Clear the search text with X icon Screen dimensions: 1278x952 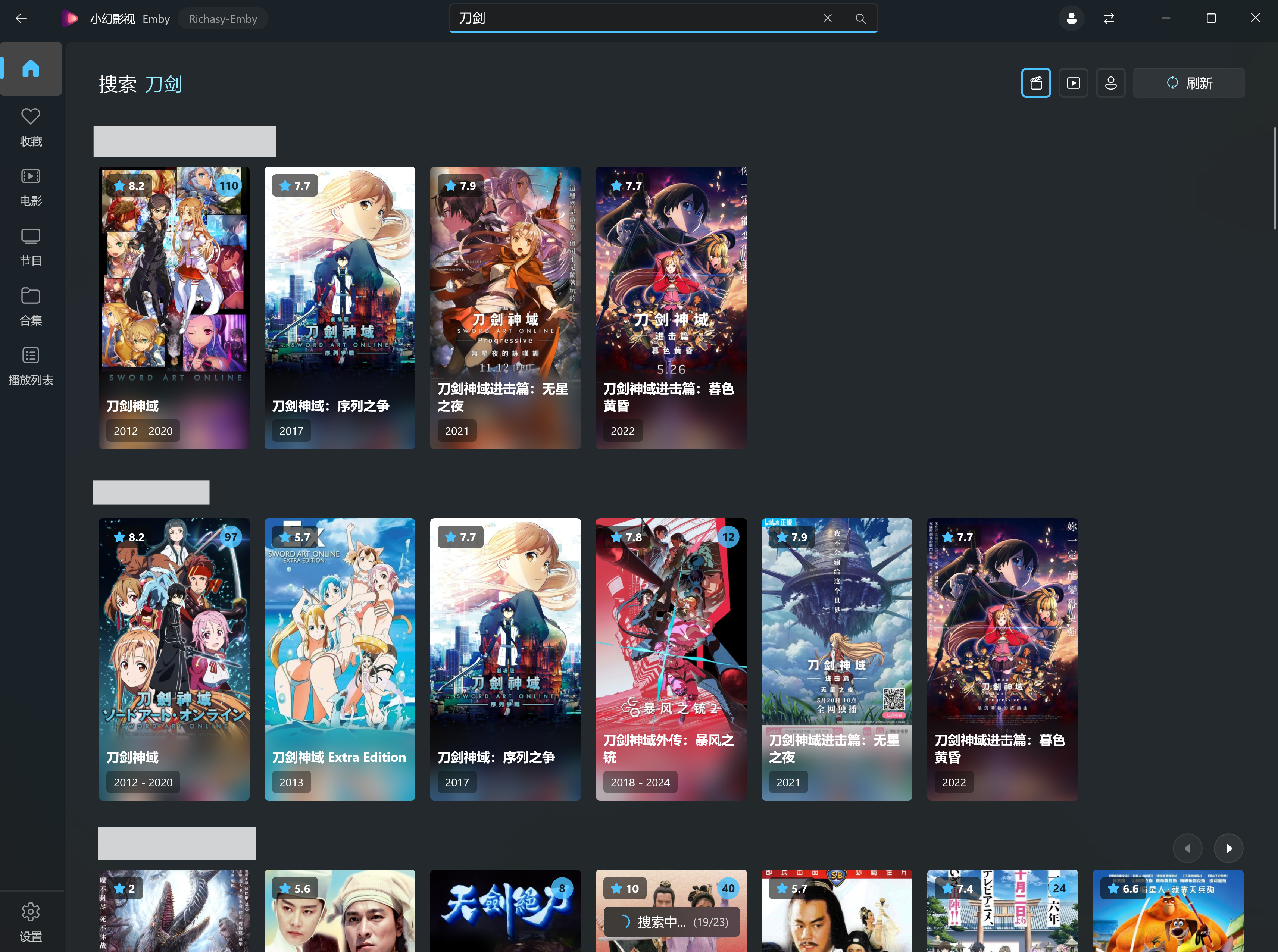pyautogui.click(x=827, y=18)
